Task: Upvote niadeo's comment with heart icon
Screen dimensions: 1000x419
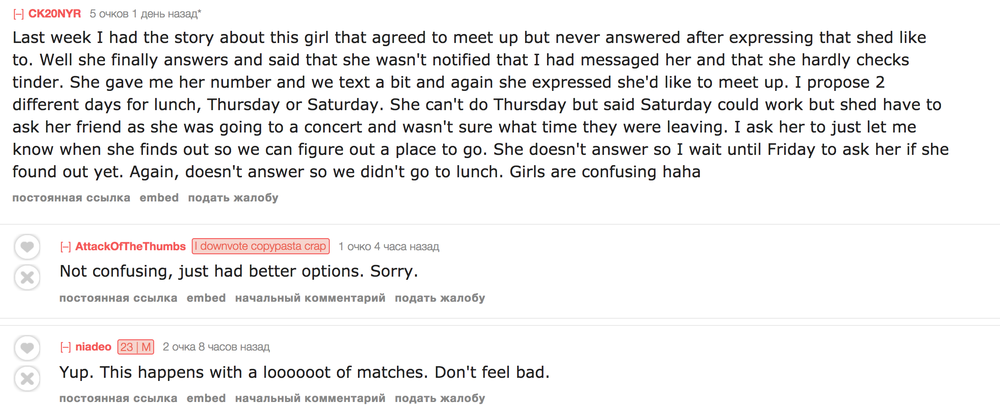Action: (28, 348)
